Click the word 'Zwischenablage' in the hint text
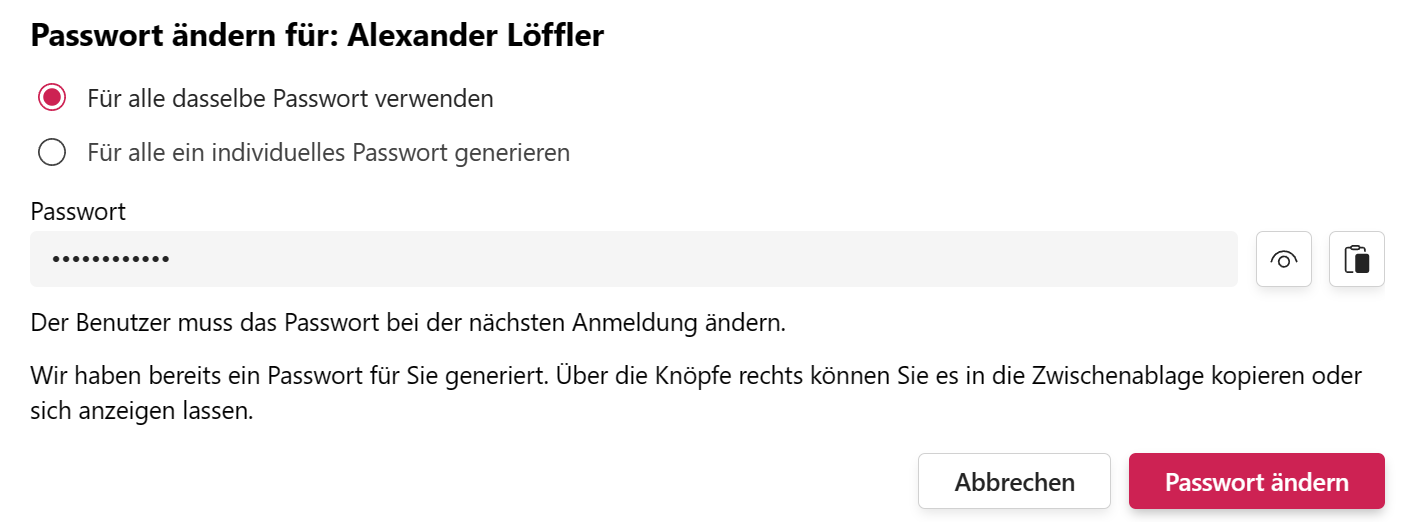This screenshot has height=522, width=1418. point(1113,375)
